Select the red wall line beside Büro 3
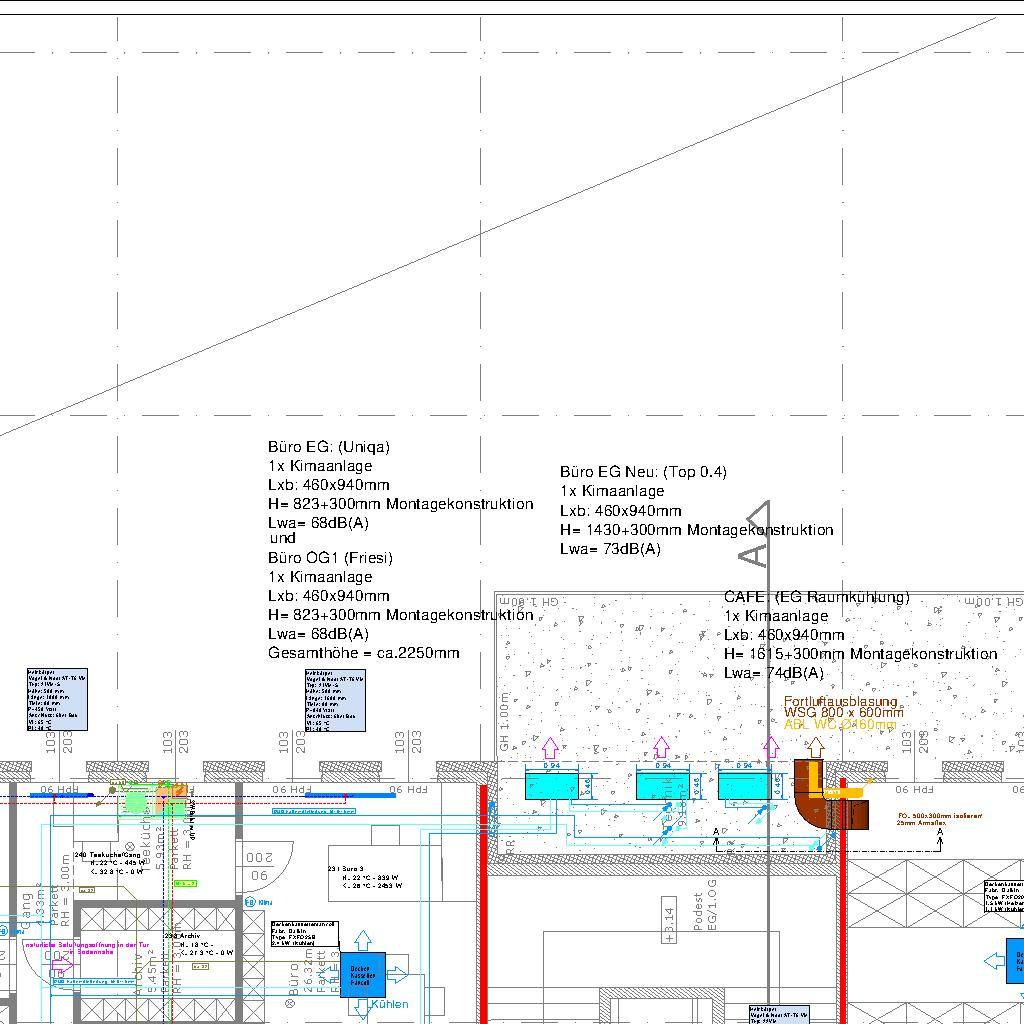 click(484, 904)
